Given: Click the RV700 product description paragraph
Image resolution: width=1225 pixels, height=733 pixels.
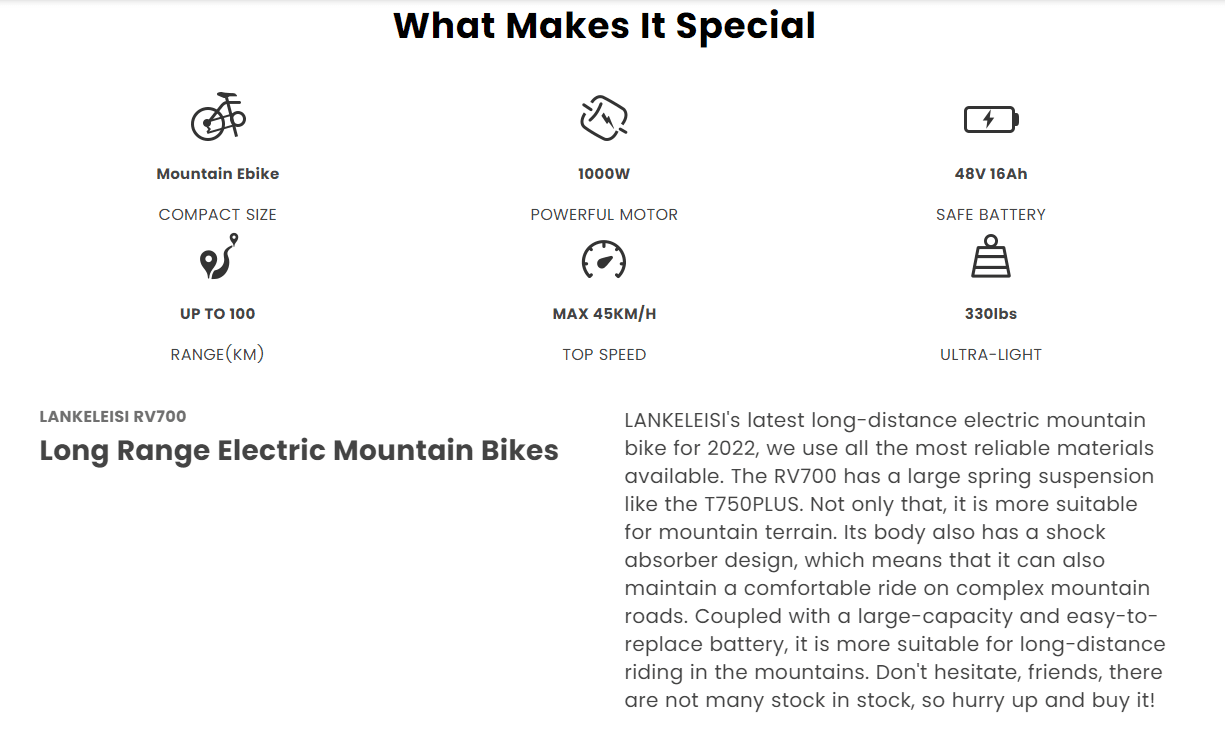Looking at the screenshot, I should [895, 560].
